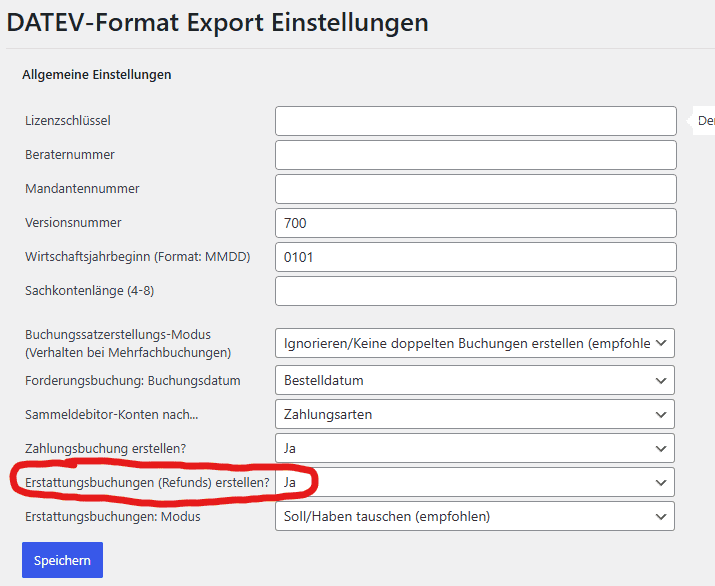Click the blue Speichern button
Image resolution: width=715 pixels, height=586 pixels.
[62, 560]
